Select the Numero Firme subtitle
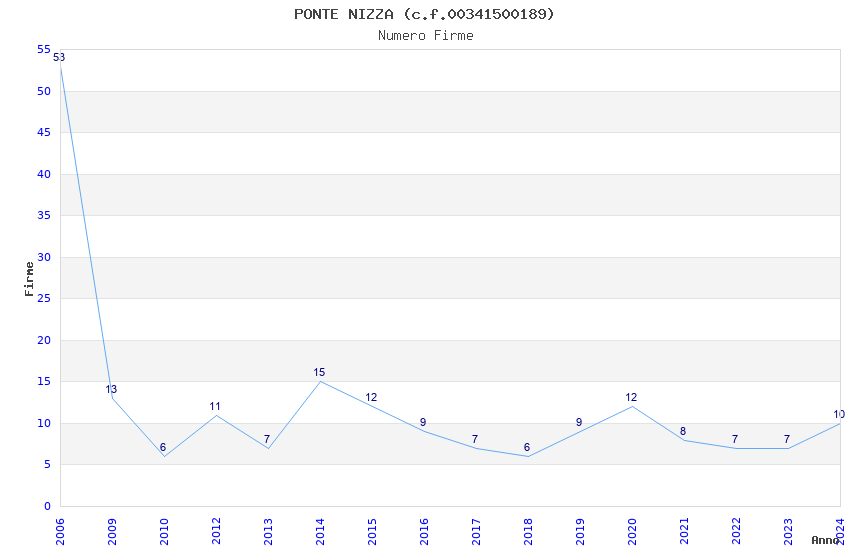The image size is (850, 550). [426, 35]
